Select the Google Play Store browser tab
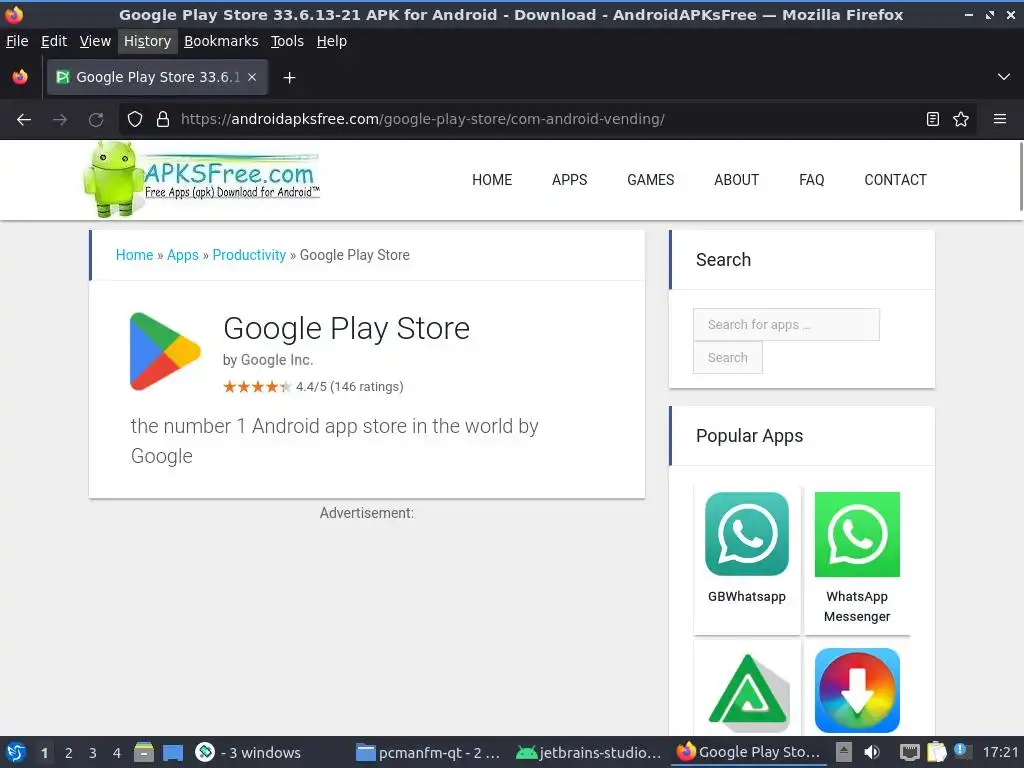1024x768 pixels. click(157, 77)
